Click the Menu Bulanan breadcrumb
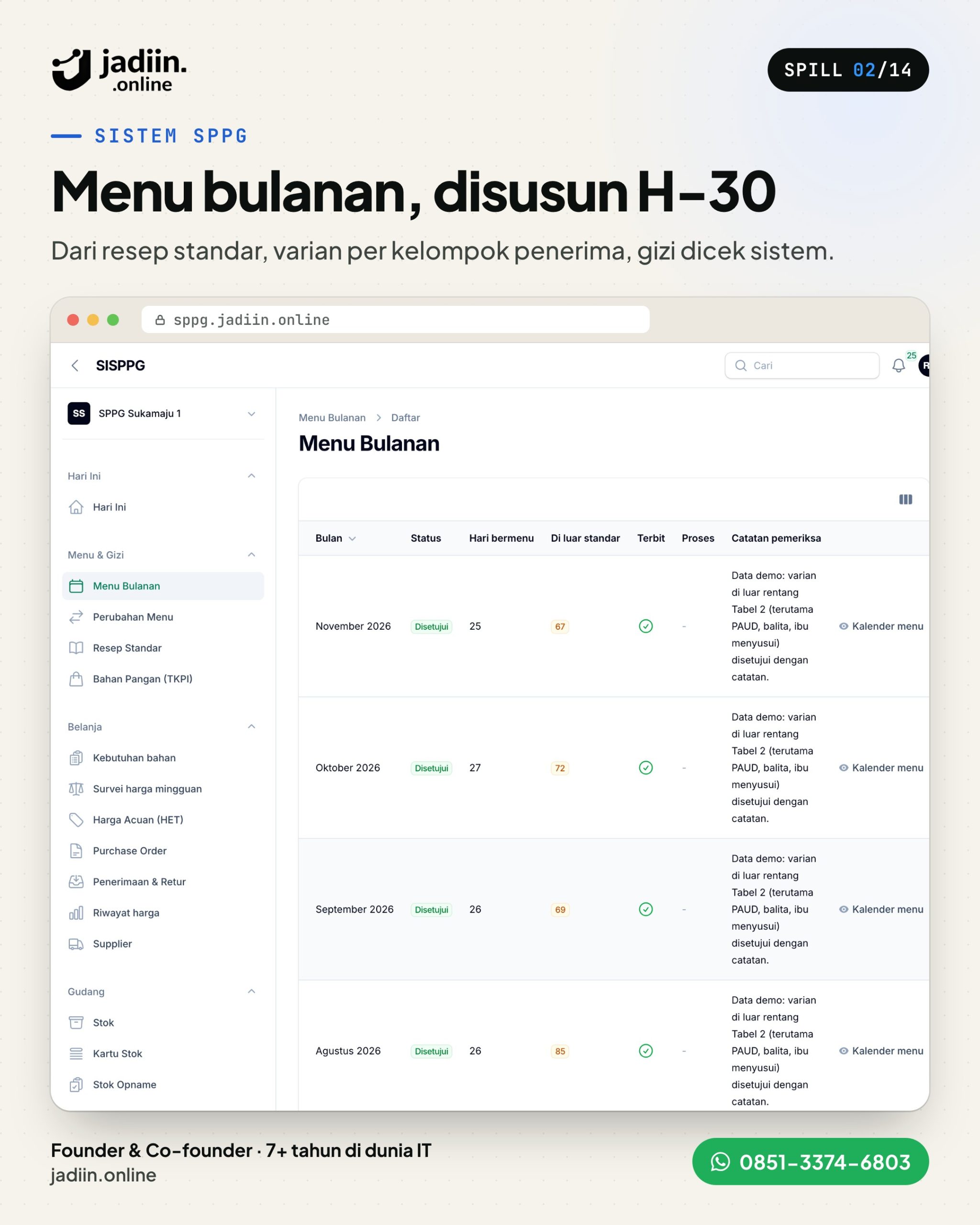This screenshot has width=980, height=1225. pos(333,418)
